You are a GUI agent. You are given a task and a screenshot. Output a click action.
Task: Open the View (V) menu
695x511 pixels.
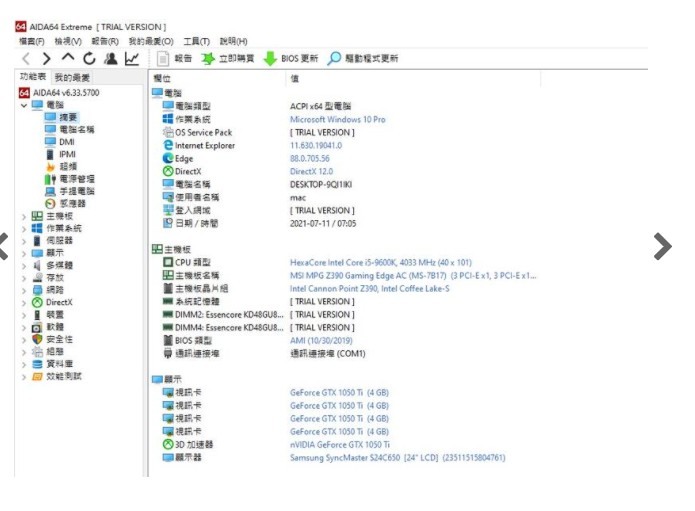coord(68,41)
